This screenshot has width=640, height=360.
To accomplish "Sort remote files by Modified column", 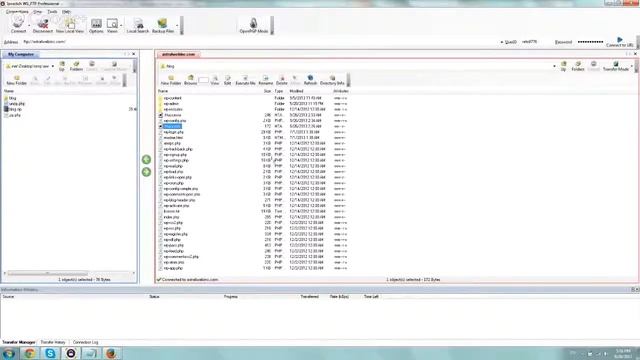I will 296,91.
